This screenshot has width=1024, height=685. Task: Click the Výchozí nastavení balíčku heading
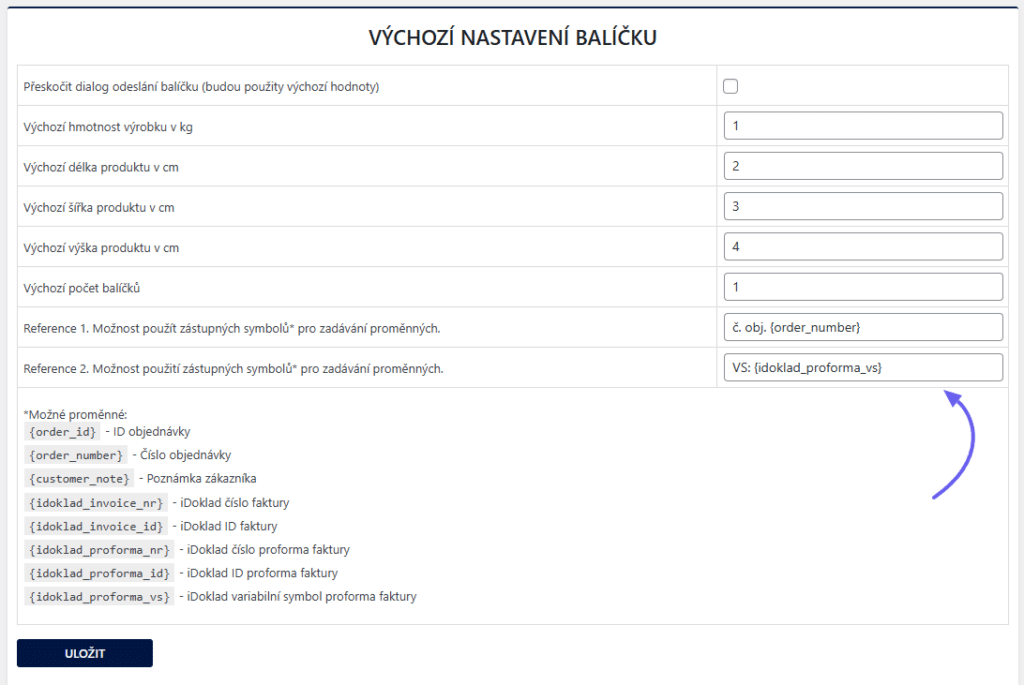point(512,36)
